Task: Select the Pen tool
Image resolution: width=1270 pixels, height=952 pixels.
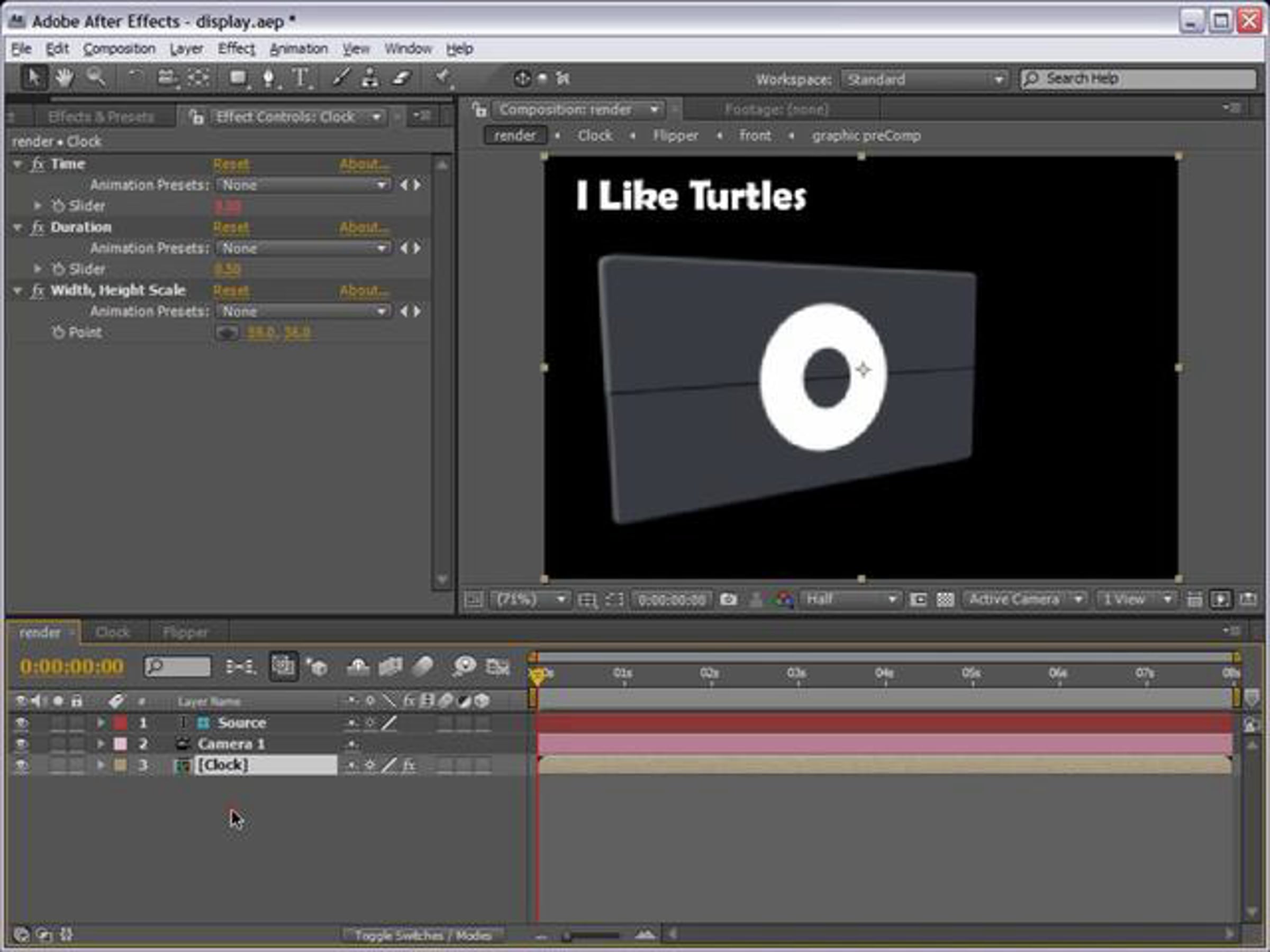Action: [x=269, y=78]
